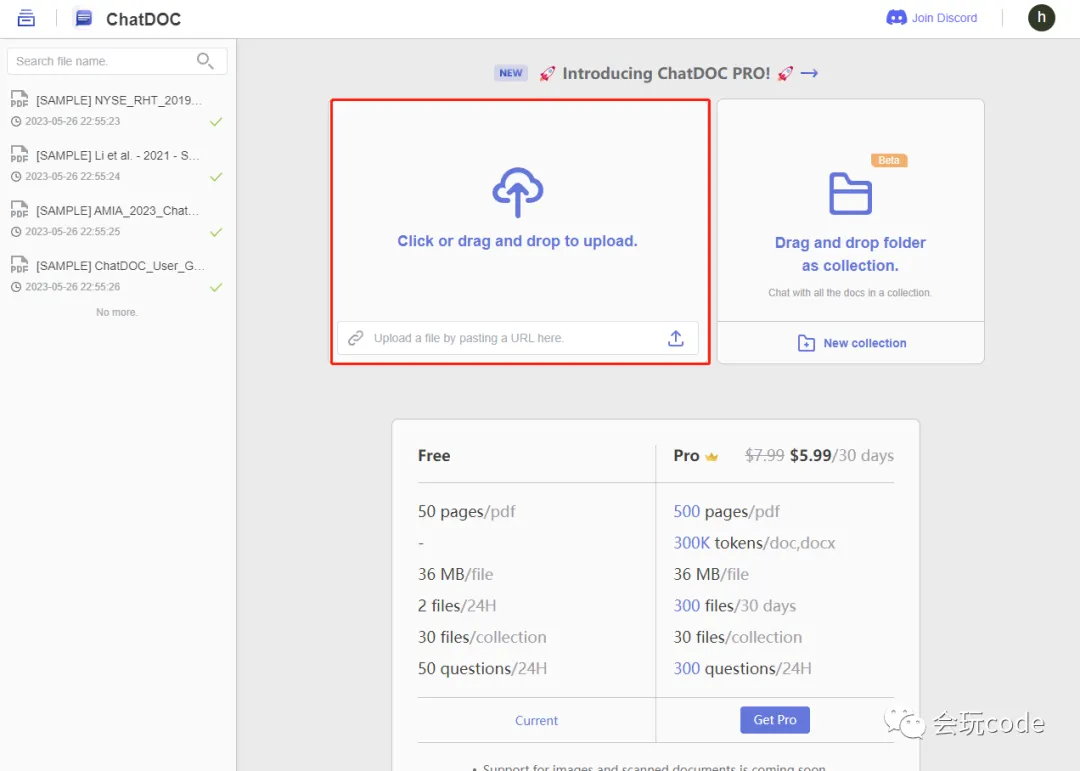1080x771 pixels.
Task: Click '50 pages/pdf' Free row
Action: [x=466, y=511]
